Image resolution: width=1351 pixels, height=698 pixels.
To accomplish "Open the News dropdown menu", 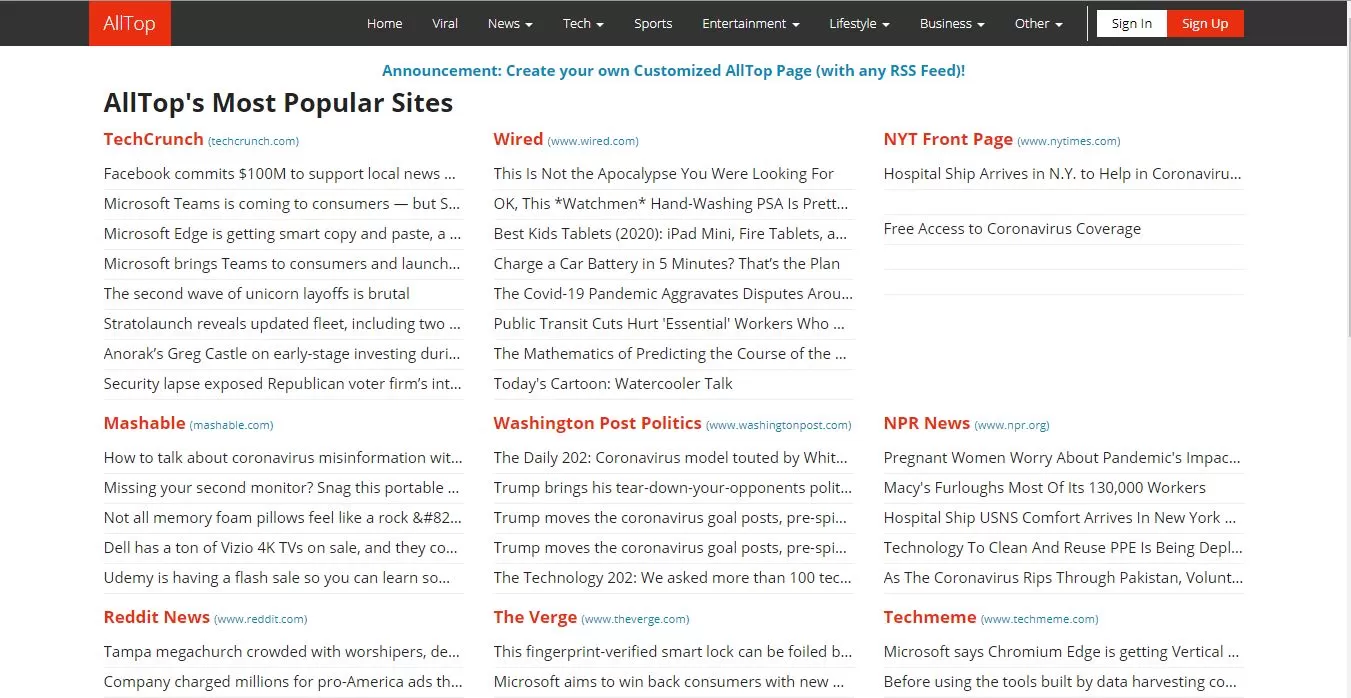I will 510,23.
